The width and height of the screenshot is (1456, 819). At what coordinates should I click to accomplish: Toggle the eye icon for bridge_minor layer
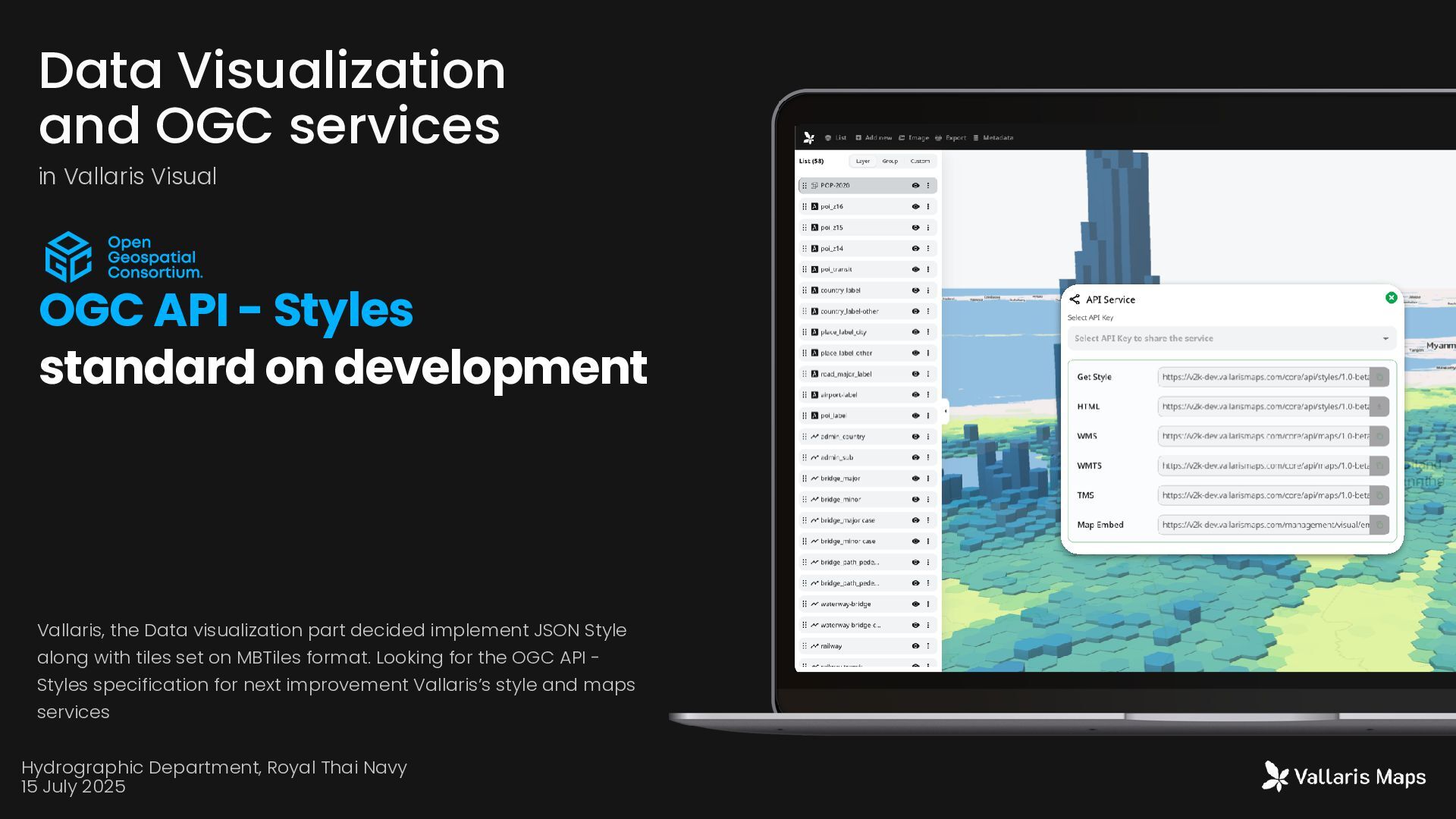coord(915,500)
